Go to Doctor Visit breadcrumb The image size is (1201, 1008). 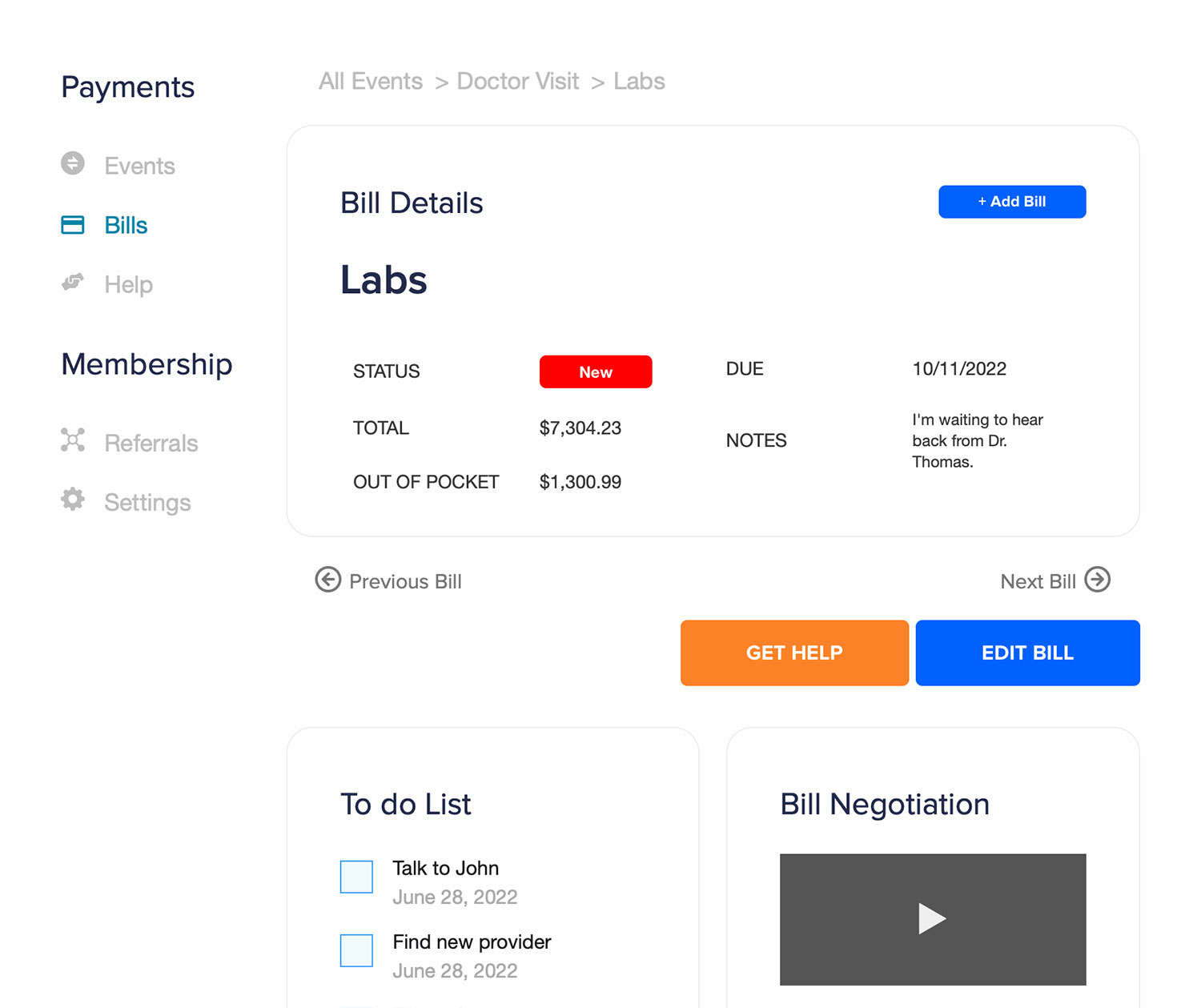click(x=517, y=82)
